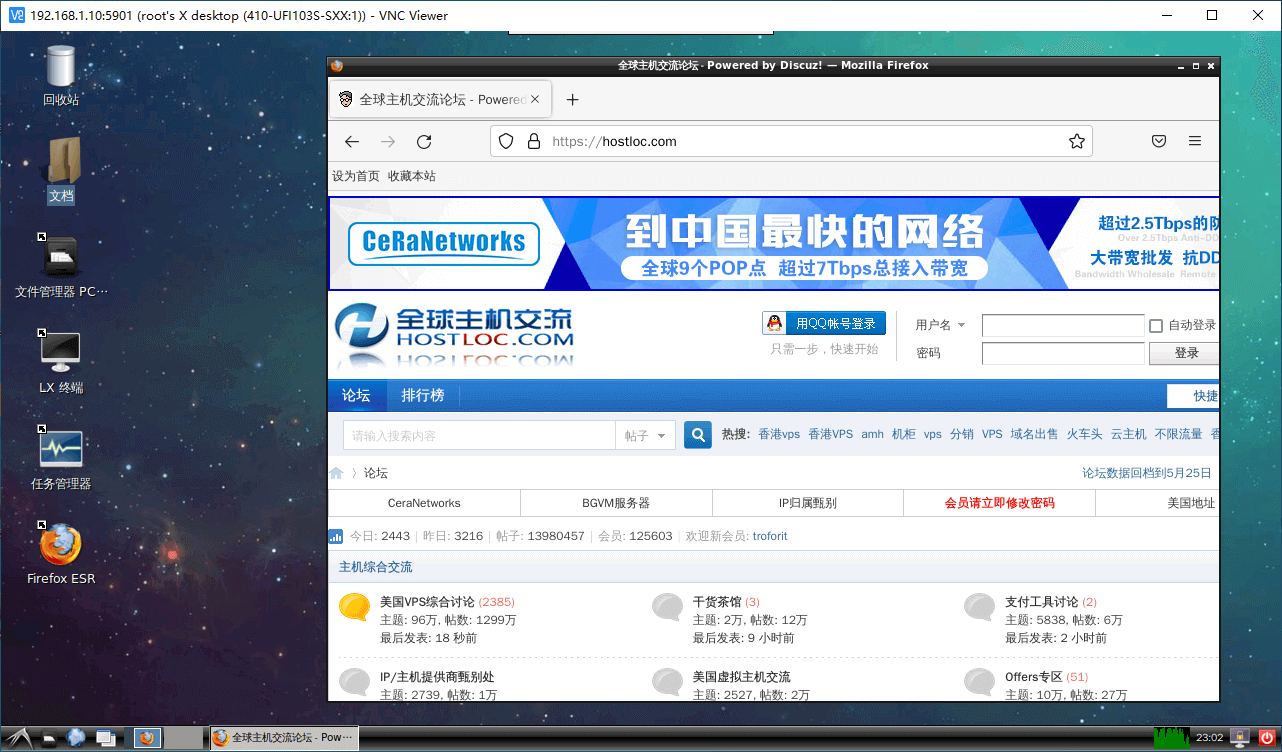Click the blue search magnifier button
The height and width of the screenshot is (752, 1282).
[x=697, y=435]
